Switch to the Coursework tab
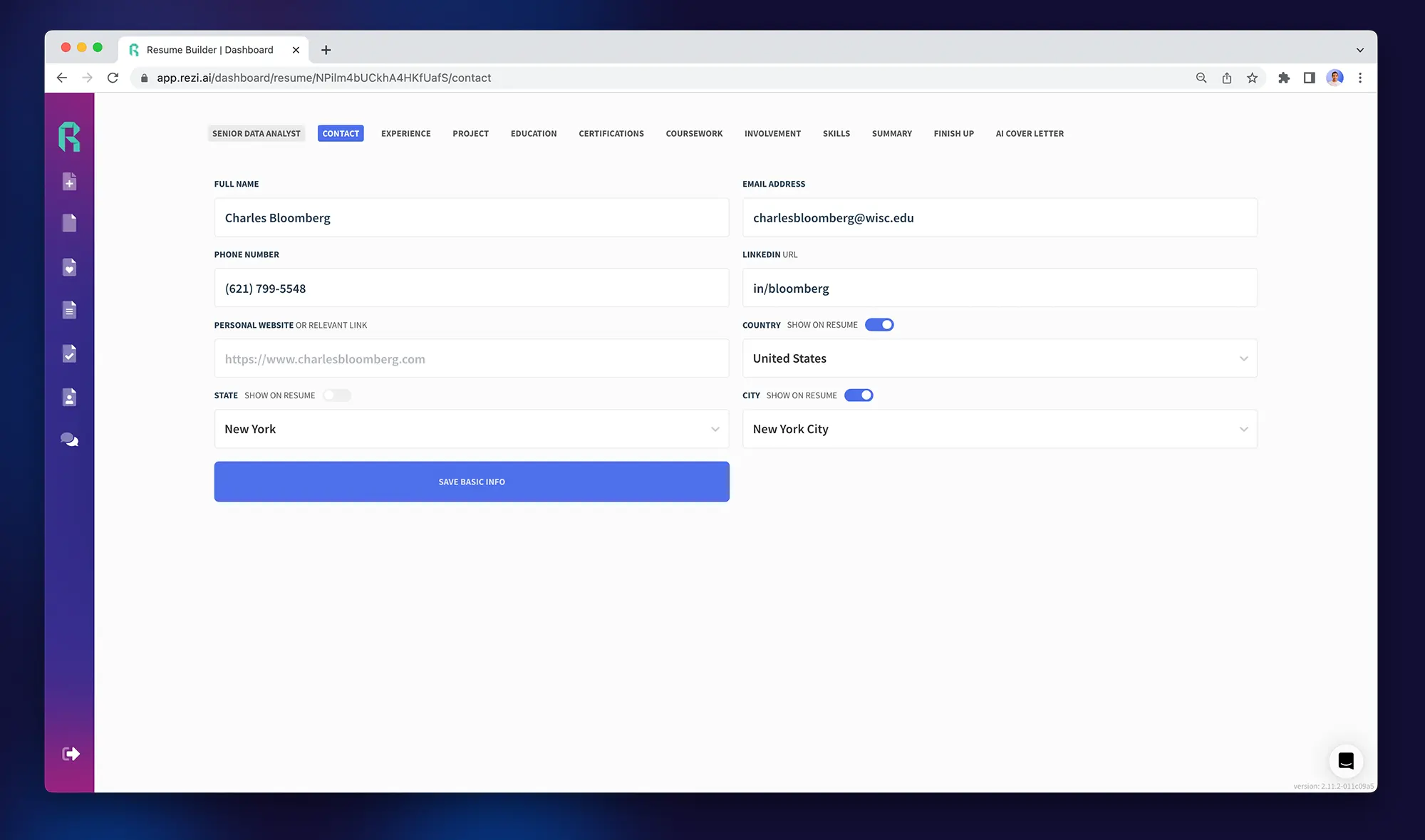The height and width of the screenshot is (840, 1425). (x=694, y=133)
